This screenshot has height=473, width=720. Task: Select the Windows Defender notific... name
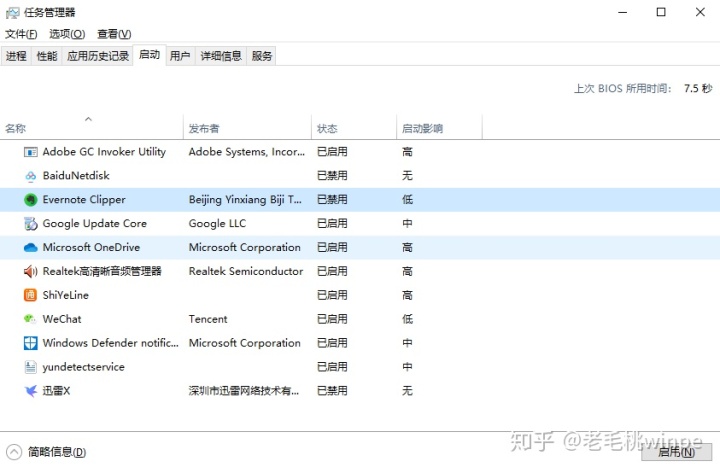[x=111, y=343]
